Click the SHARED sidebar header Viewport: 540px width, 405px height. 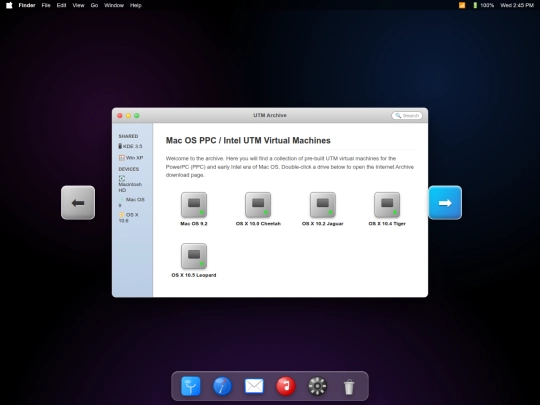coord(128,136)
